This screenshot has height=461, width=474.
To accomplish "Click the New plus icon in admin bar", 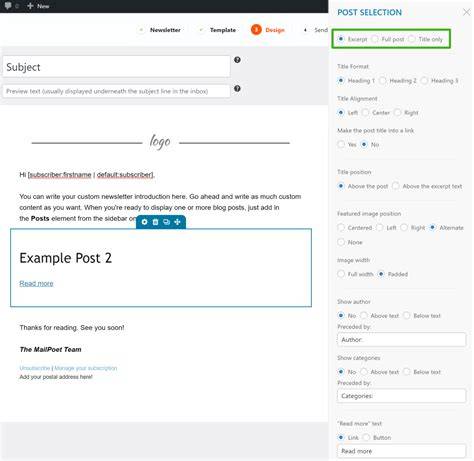I will [30, 6].
